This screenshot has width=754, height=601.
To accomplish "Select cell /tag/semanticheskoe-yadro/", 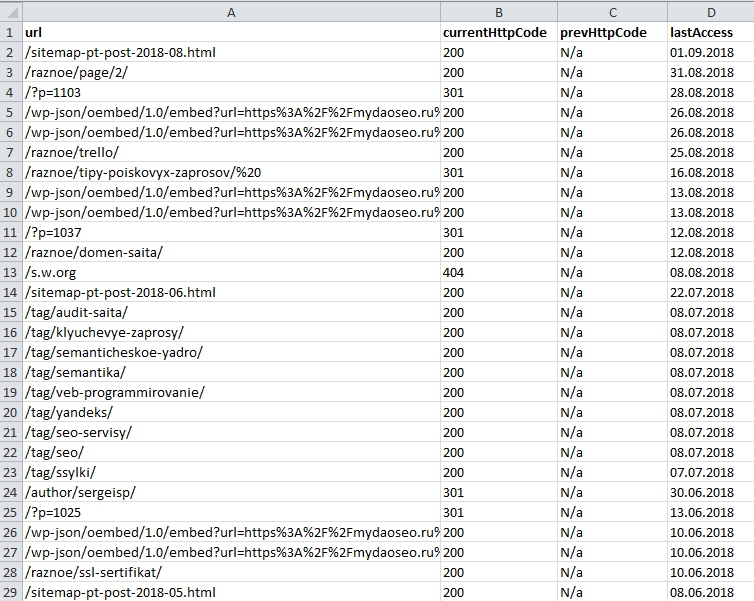I will click(231, 352).
